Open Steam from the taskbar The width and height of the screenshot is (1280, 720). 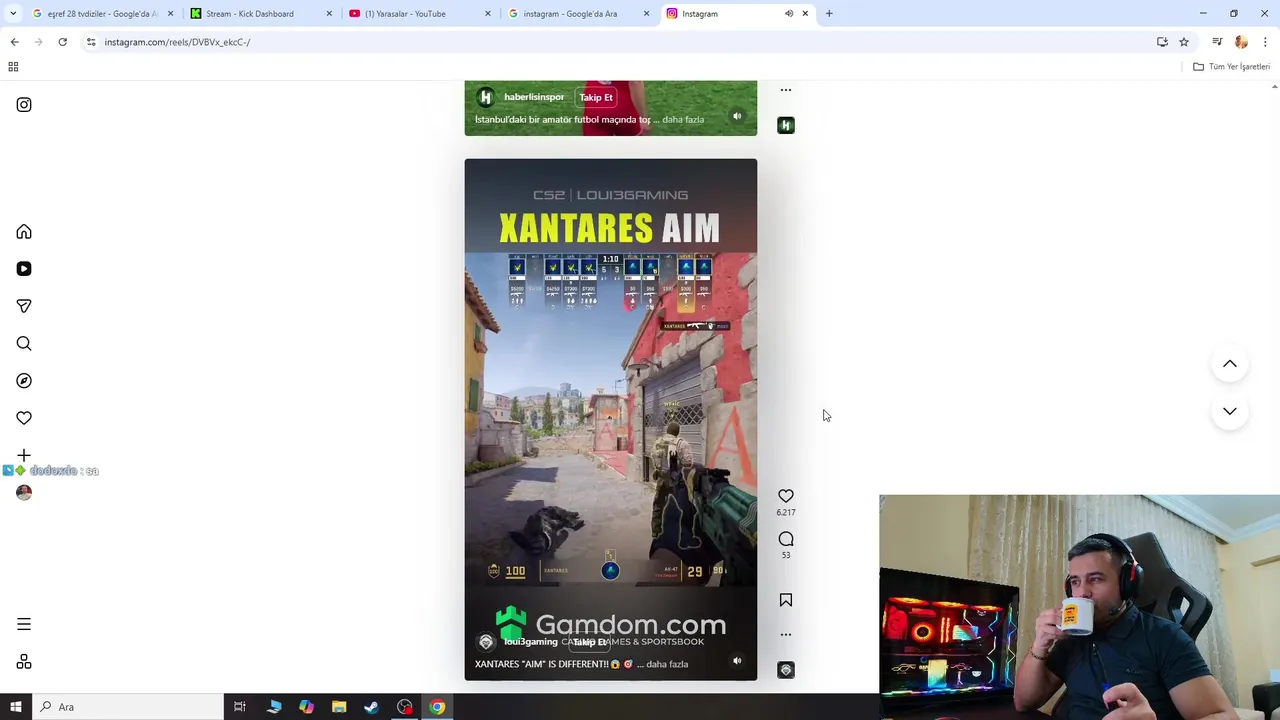coord(371,707)
